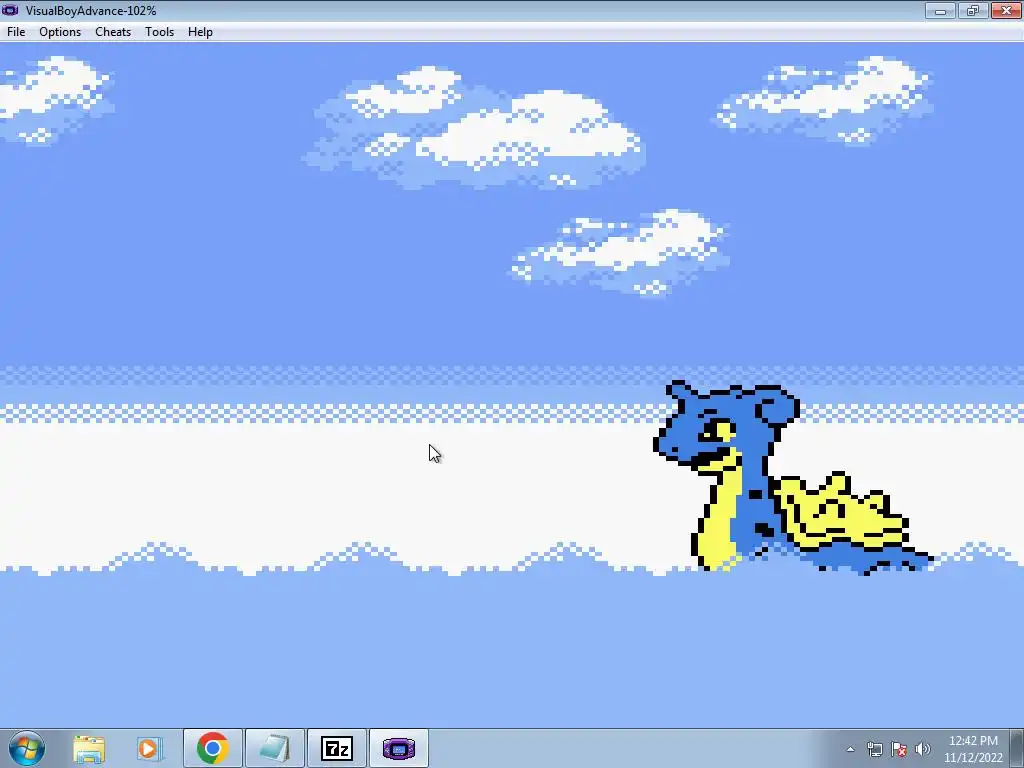Open the volume speaker icon
The height and width of the screenshot is (768, 1024).
[x=923, y=749]
